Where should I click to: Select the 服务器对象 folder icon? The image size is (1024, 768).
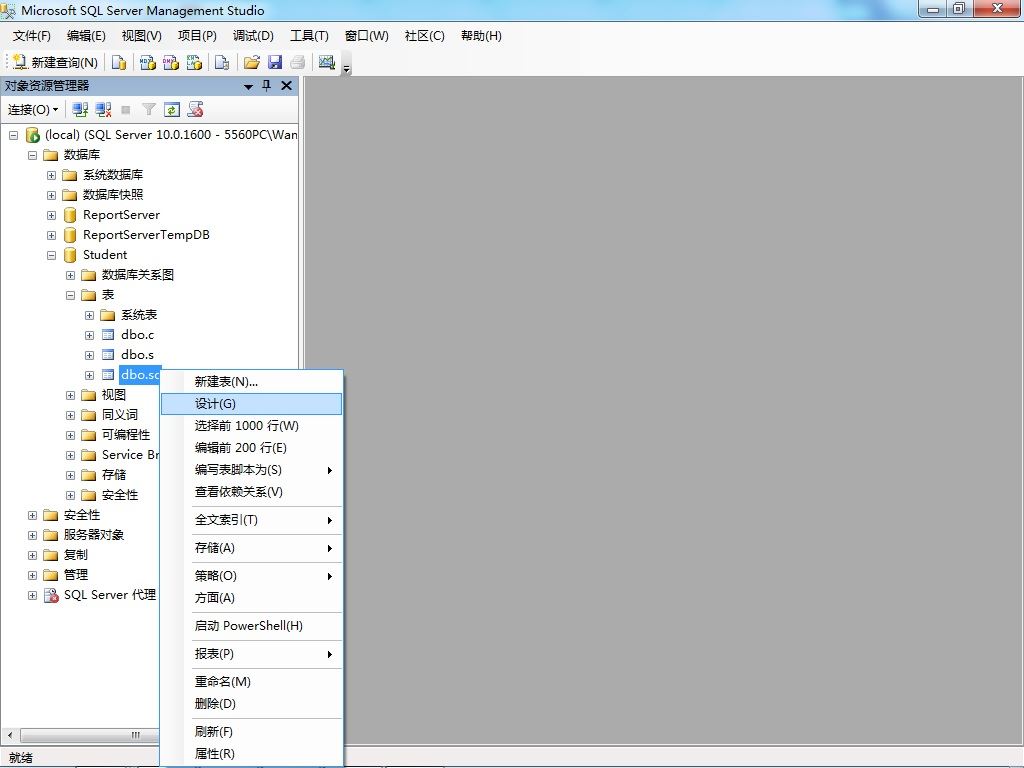(50, 535)
